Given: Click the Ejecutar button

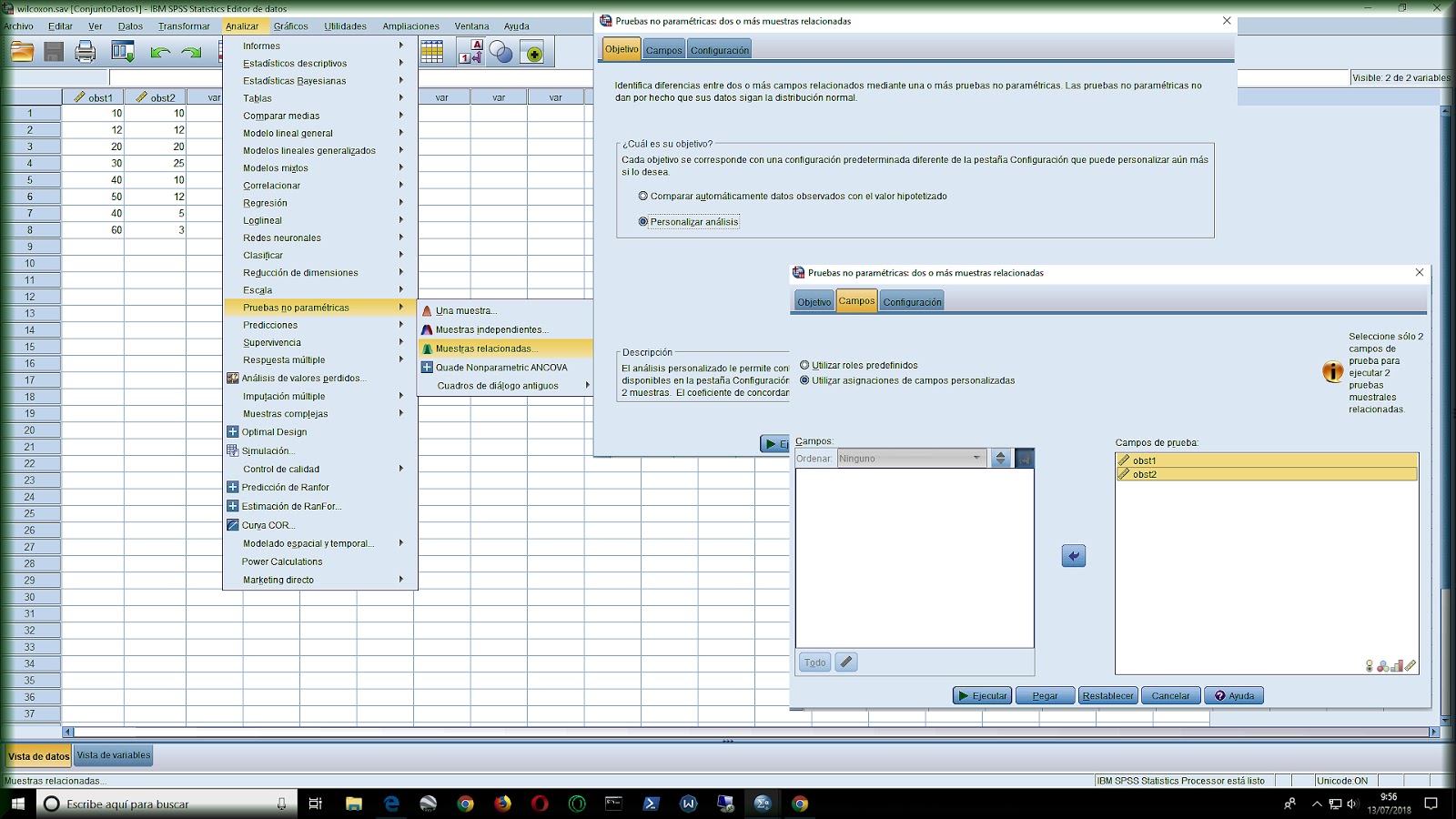Looking at the screenshot, I should click(983, 696).
